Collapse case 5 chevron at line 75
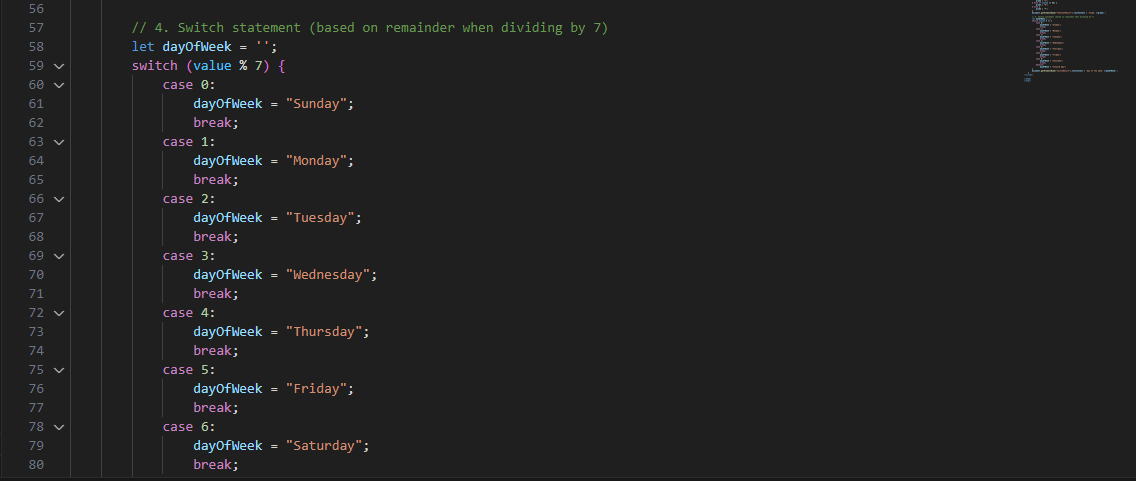 [x=59, y=369]
